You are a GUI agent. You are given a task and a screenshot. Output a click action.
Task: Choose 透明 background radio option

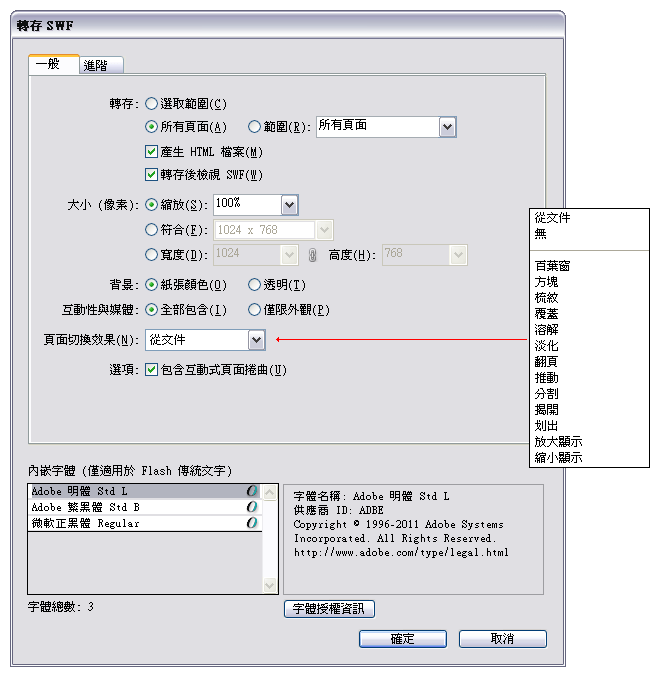coord(254,285)
